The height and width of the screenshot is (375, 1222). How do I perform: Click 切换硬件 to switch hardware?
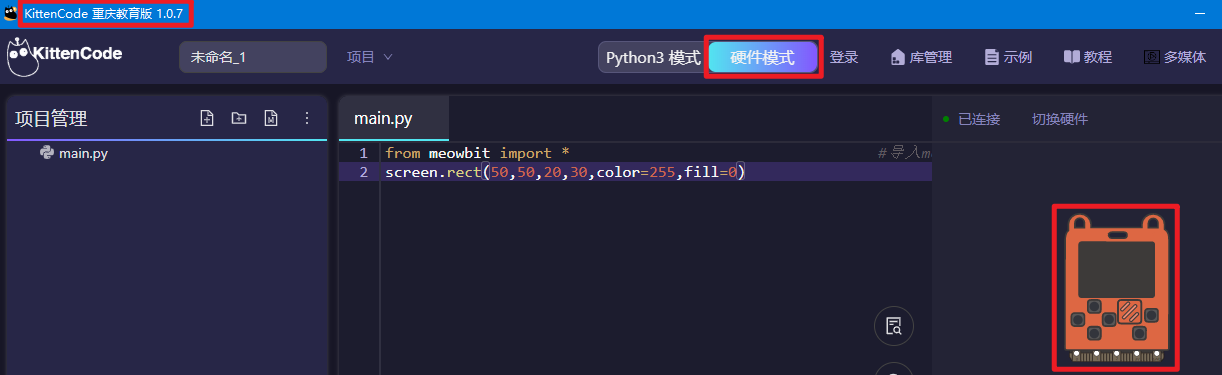click(1060, 119)
